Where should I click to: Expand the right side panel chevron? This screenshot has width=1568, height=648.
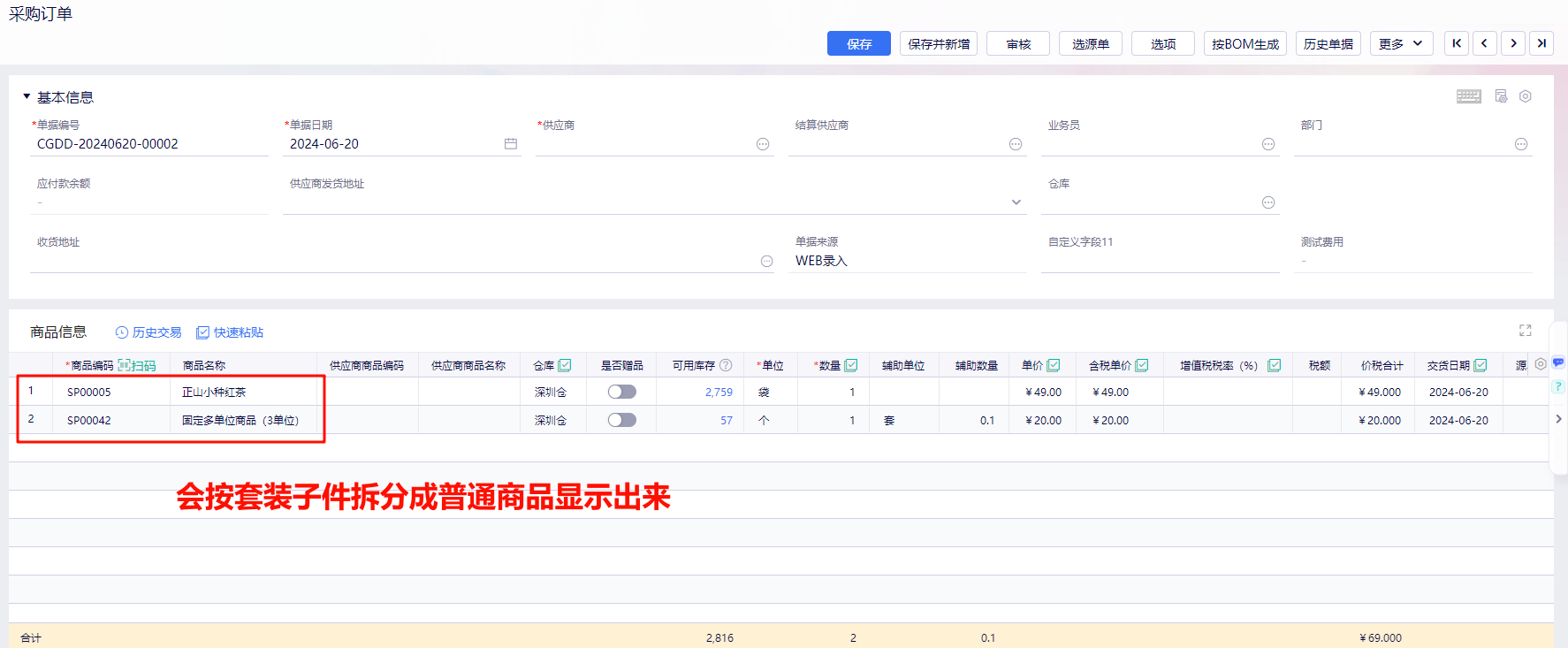pos(1558,419)
